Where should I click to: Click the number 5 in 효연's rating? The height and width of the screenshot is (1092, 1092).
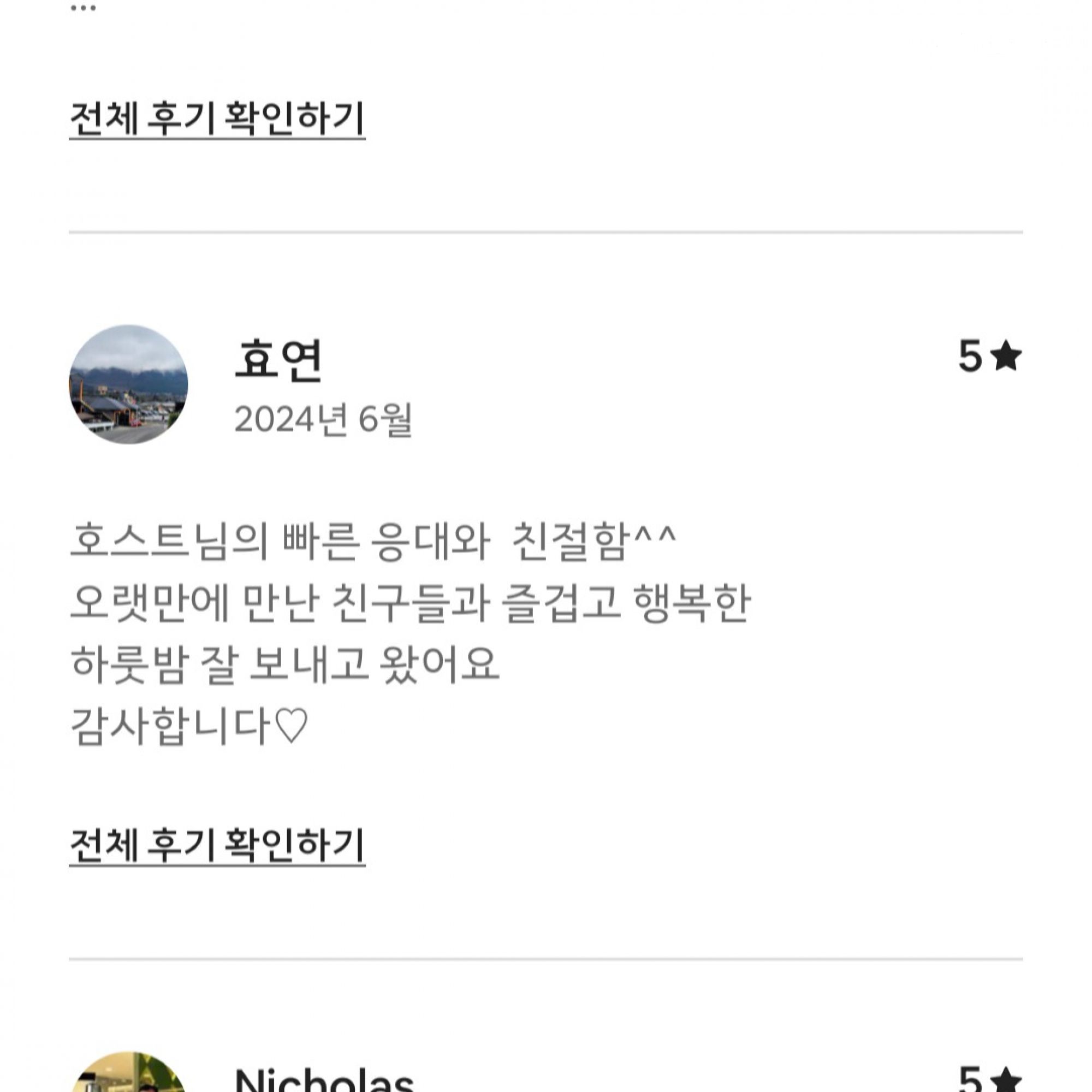pos(970,358)
